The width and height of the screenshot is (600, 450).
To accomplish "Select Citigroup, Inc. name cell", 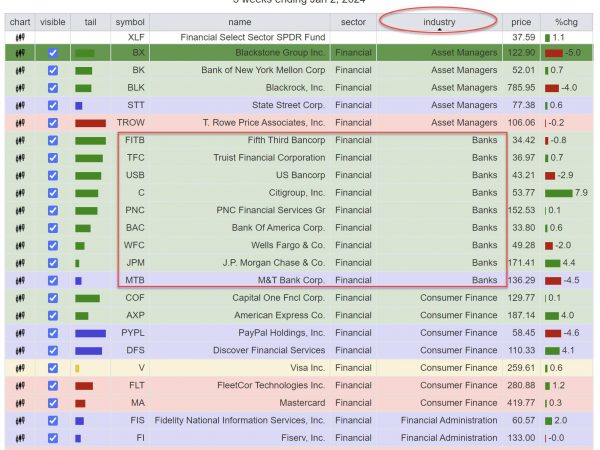I will (297, 193).
